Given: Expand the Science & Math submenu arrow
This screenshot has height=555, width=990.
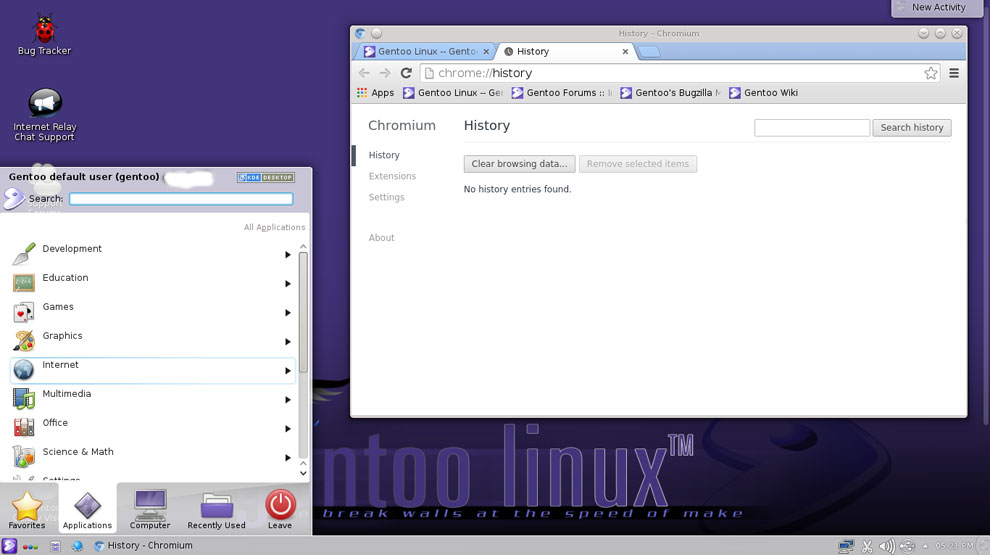Looking at the screenshot, I should point(288,458).
